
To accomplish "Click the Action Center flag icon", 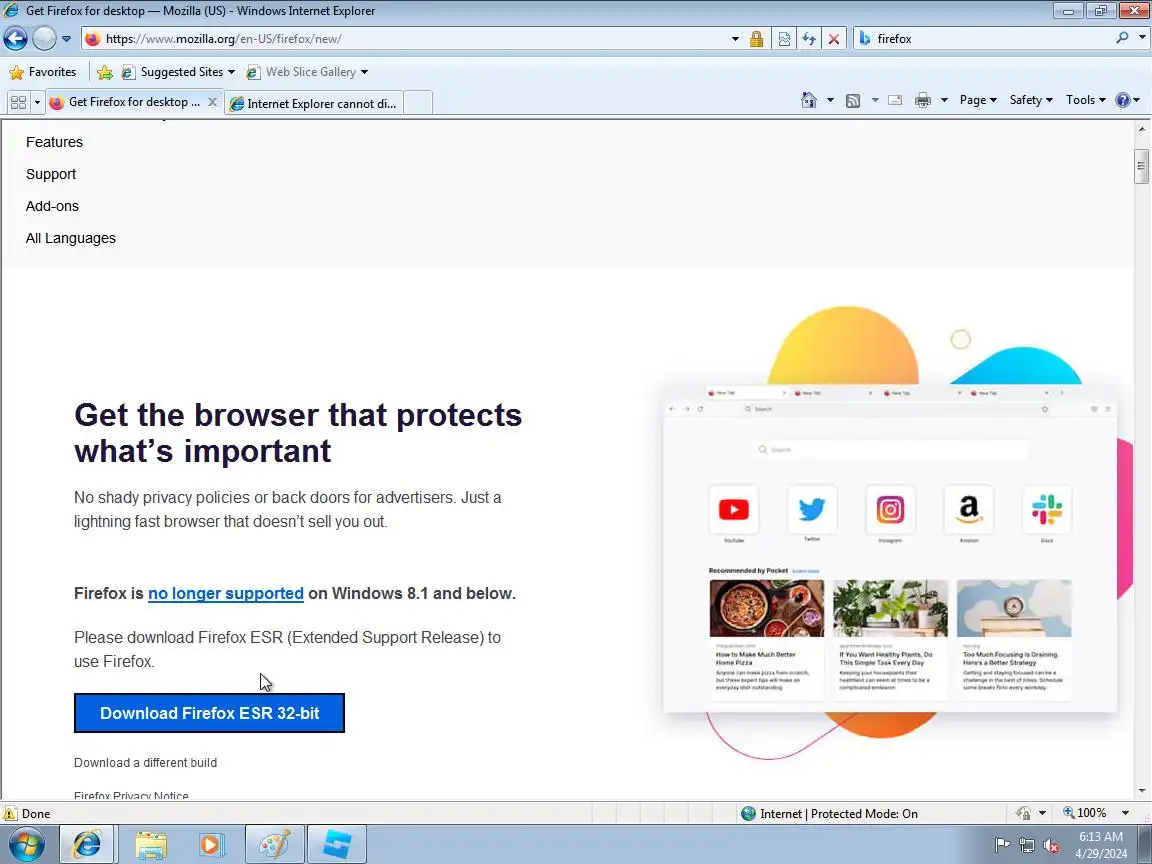I will click(x=1001, y=846).
